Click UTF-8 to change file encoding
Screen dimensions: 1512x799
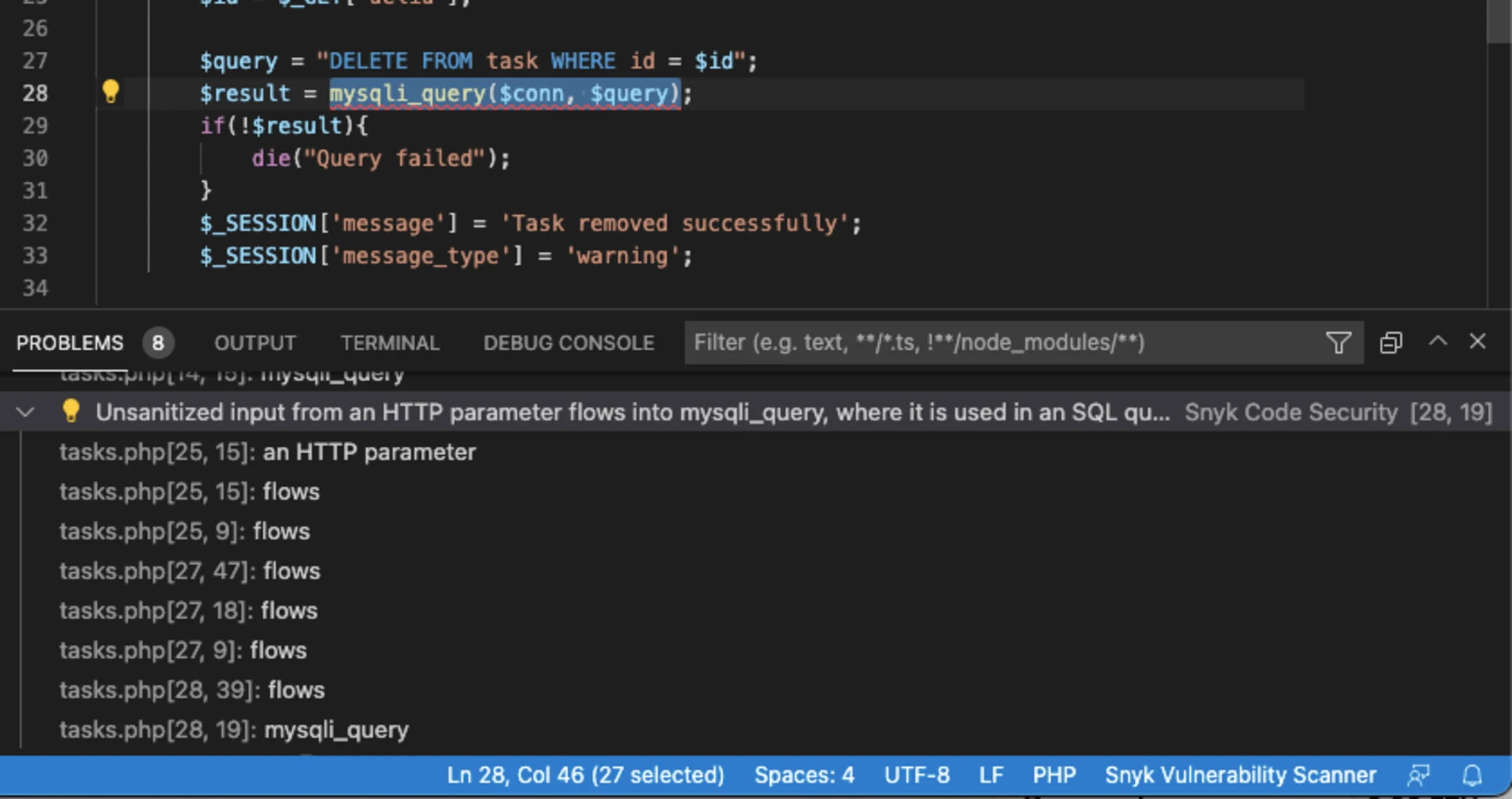(917, 775)
